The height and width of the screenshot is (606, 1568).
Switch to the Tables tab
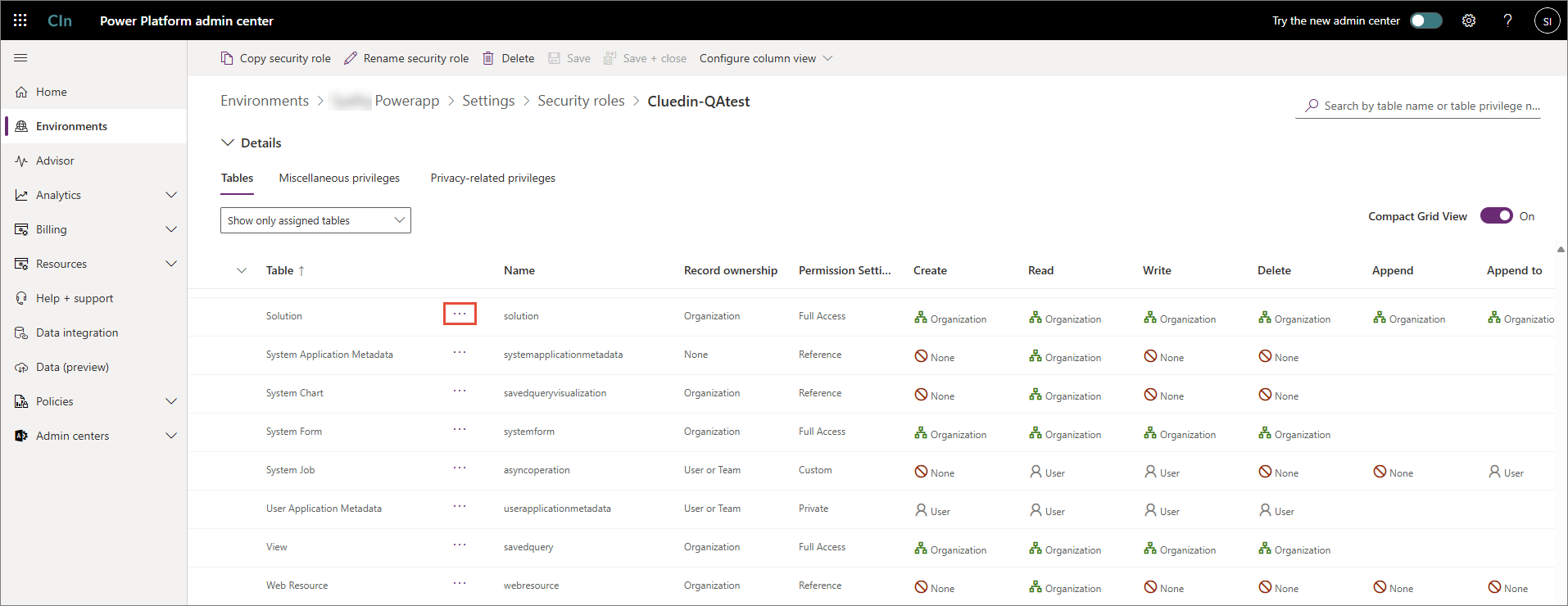pyautogui.click(x=237, y=178)
